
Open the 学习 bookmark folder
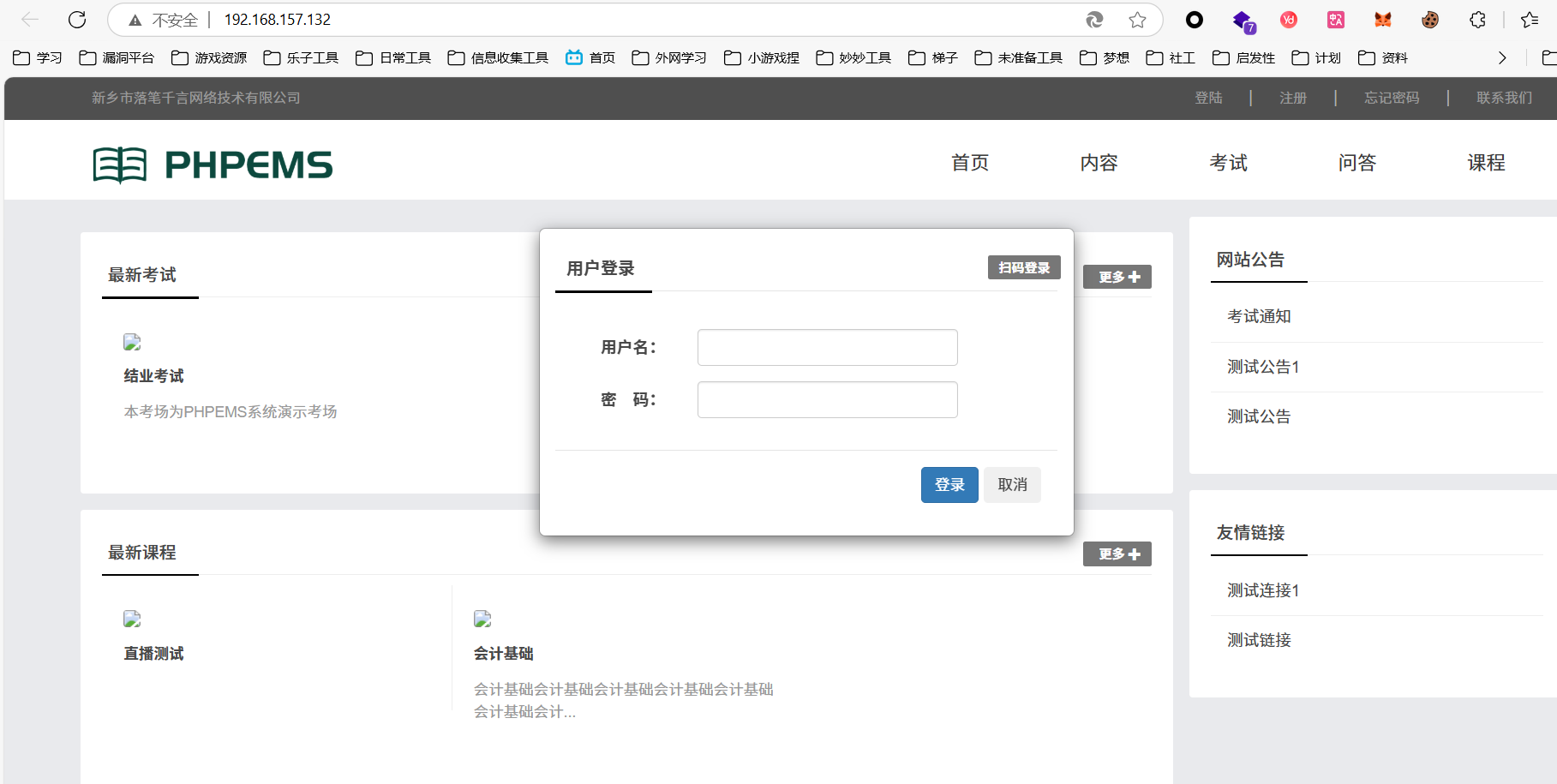[x=38, y=57]
